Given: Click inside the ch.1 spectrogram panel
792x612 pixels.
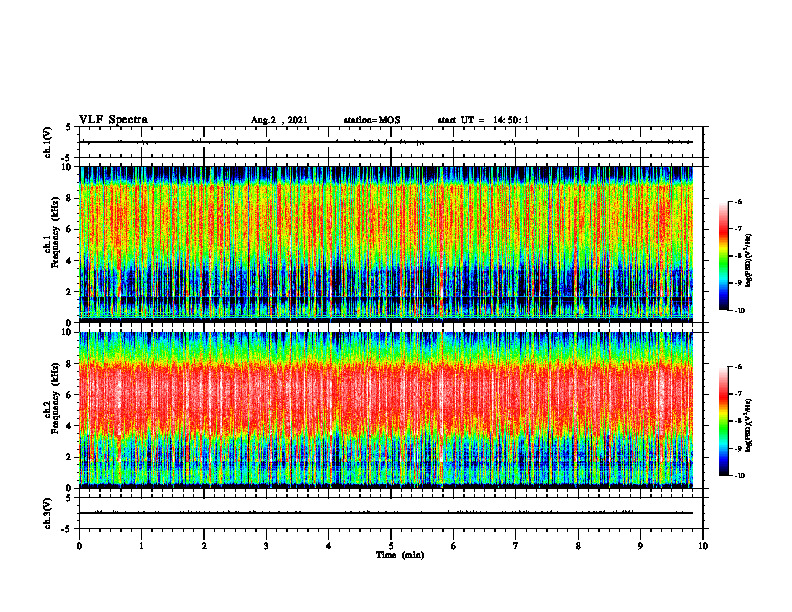Looking at the screenshot, I should click(386, 244).
